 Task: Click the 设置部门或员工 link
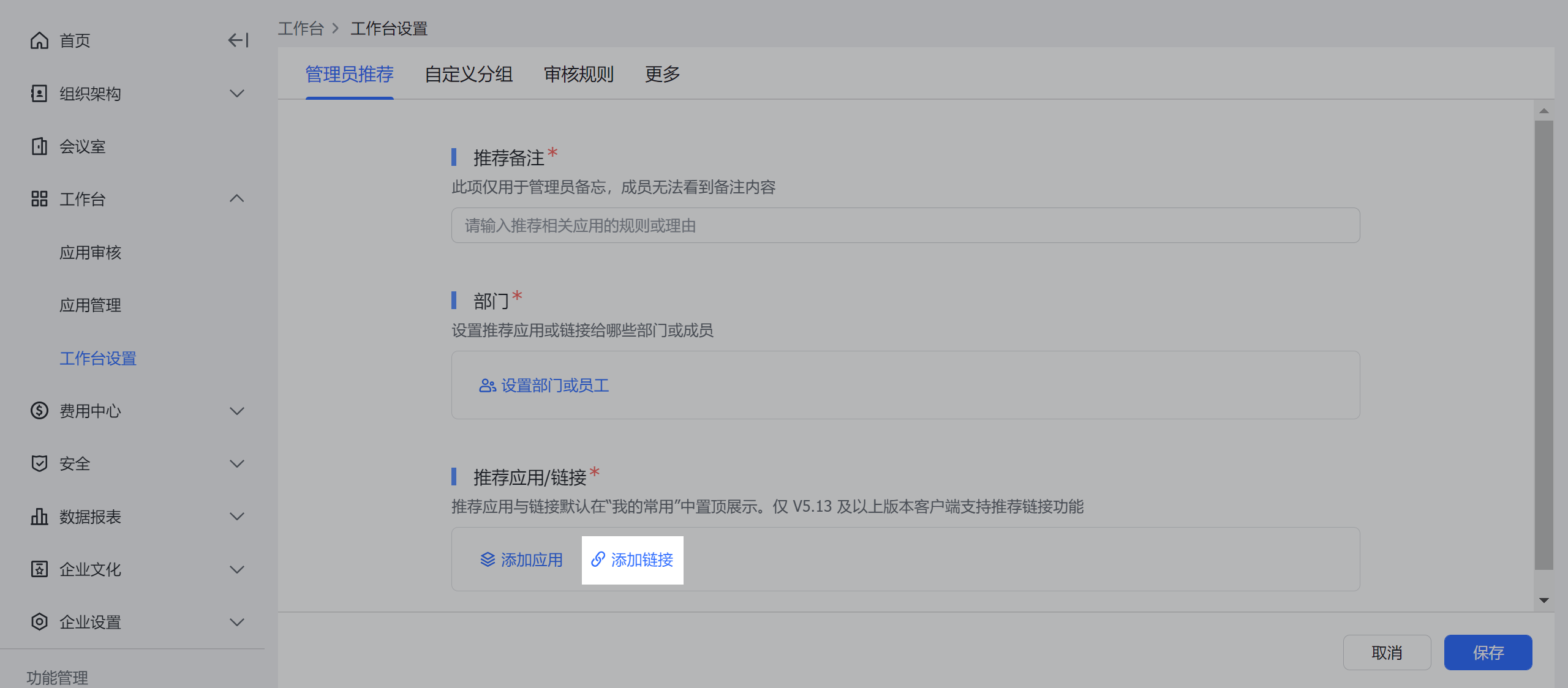544,386
